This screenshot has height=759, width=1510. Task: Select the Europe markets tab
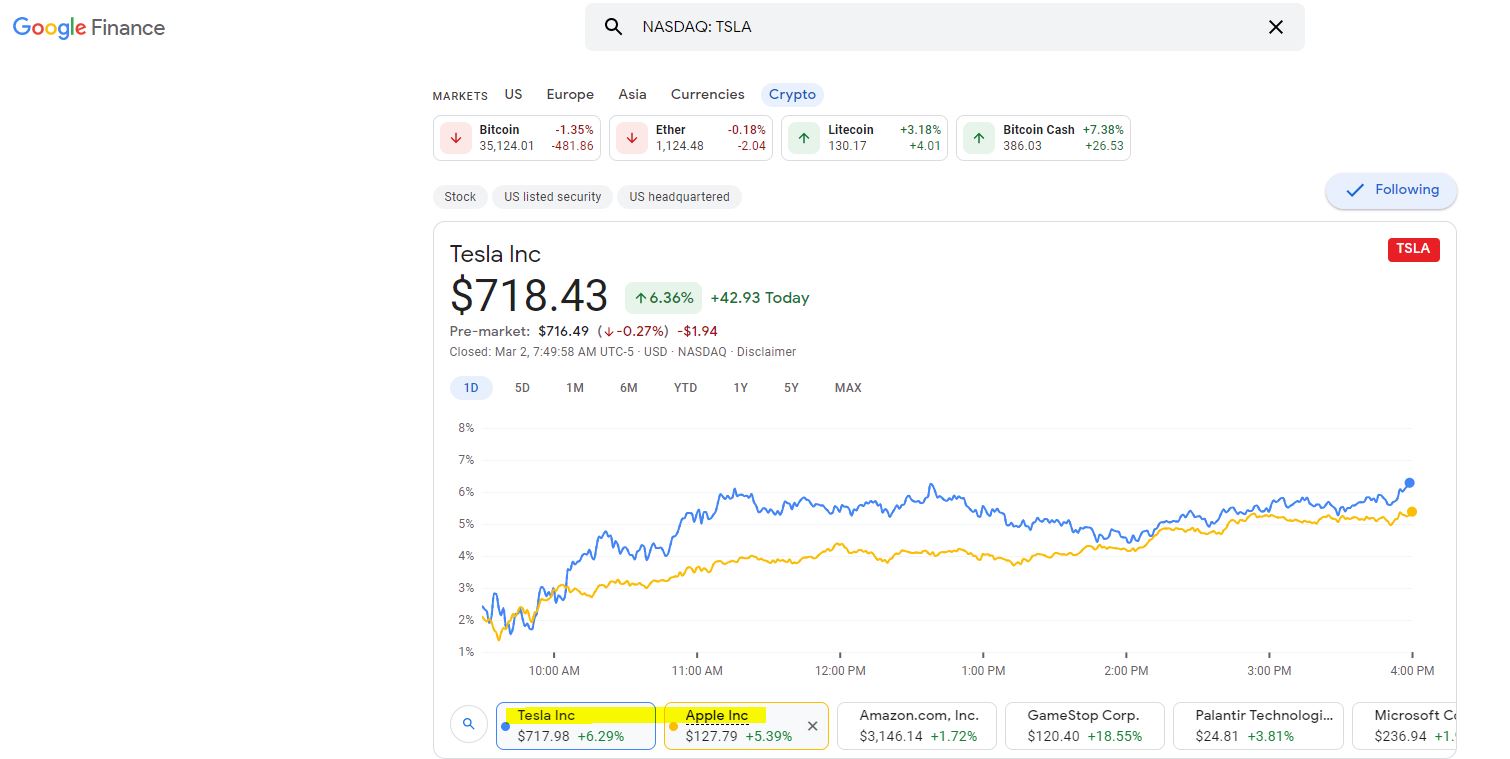pos(570,94)
